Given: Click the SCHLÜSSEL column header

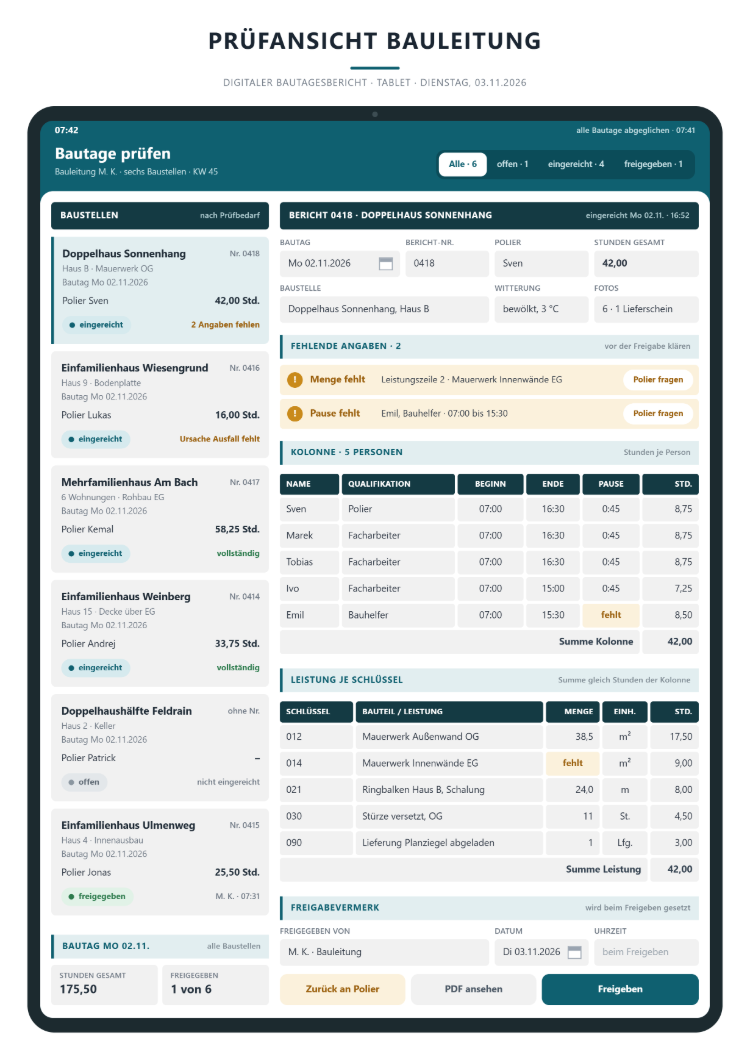Looking at the screenshot, I should [x=317, y=712].
